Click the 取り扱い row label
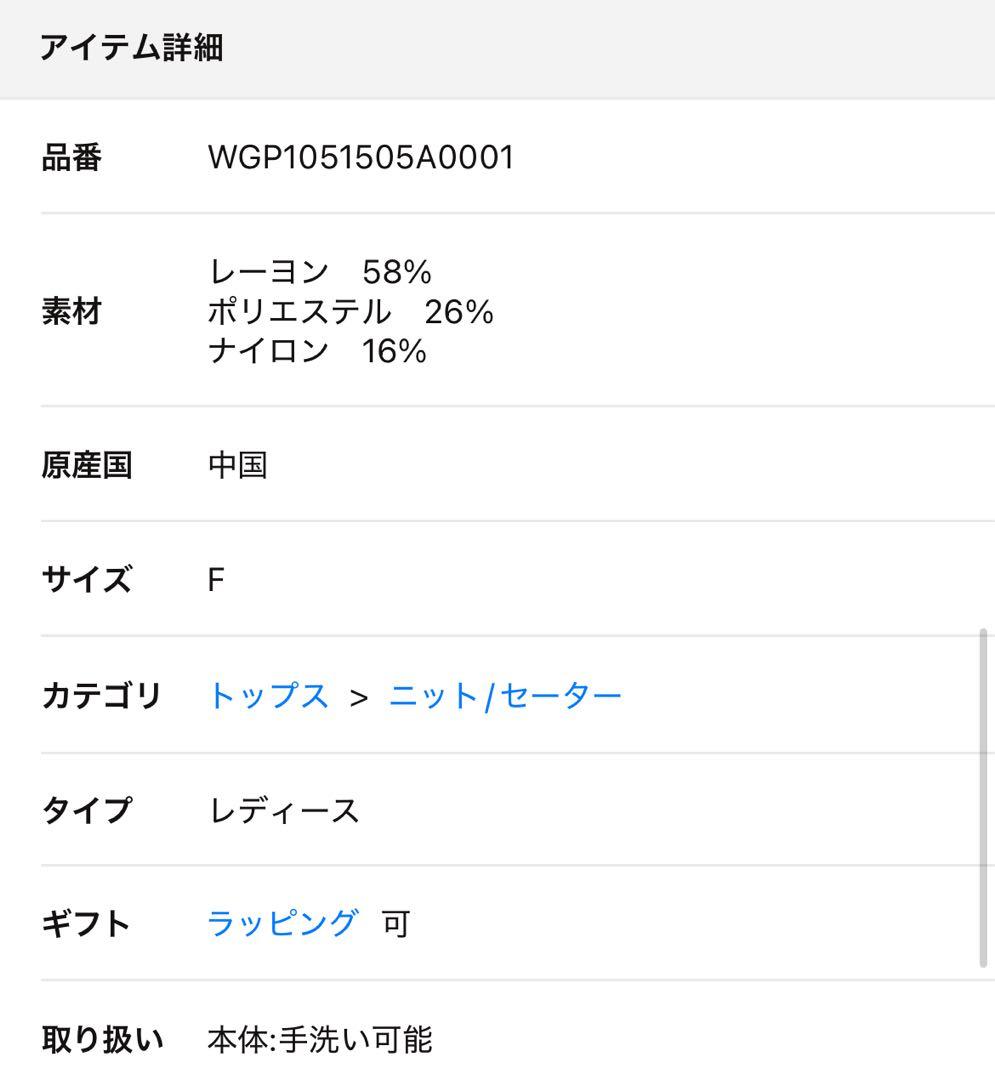 pos(102,1040)
